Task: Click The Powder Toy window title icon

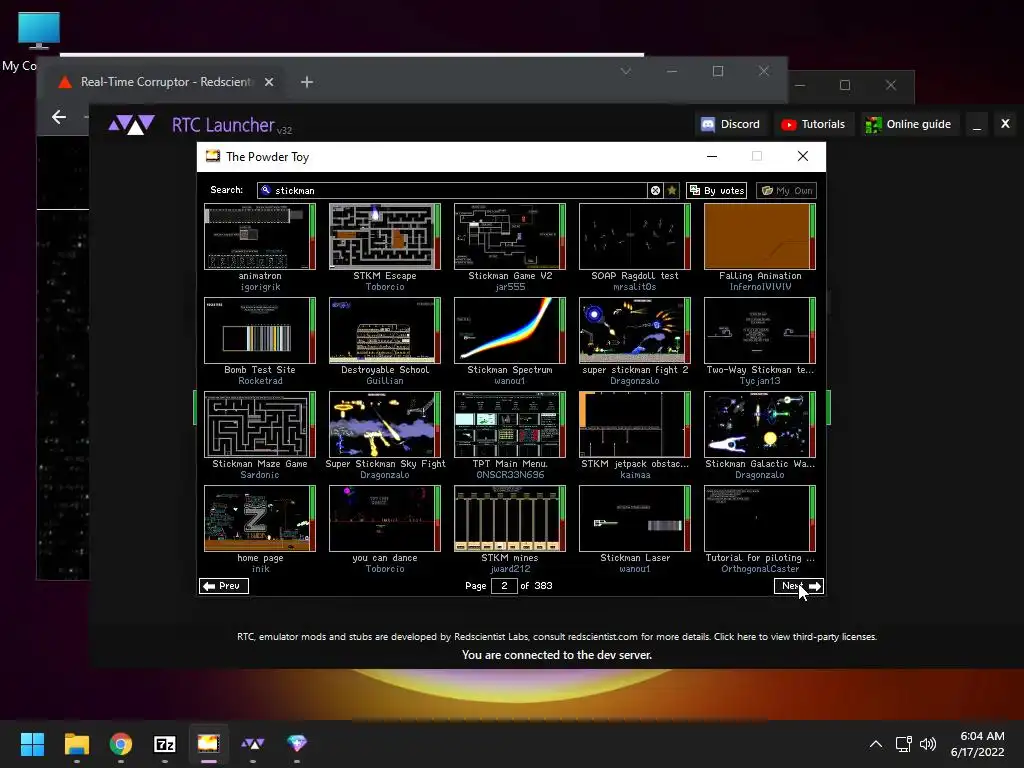Action: coord(213,156)
